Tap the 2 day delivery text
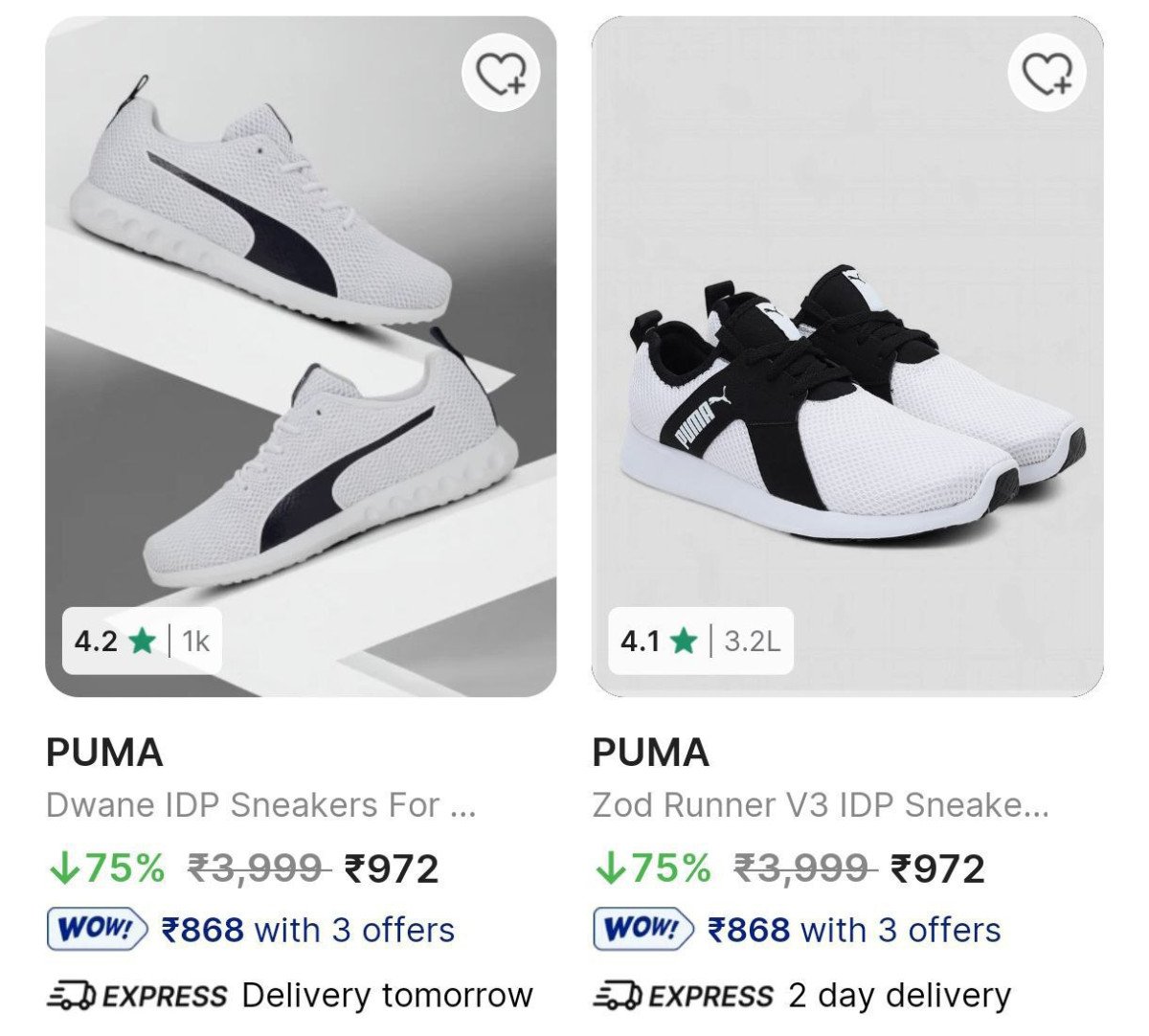 899,996
